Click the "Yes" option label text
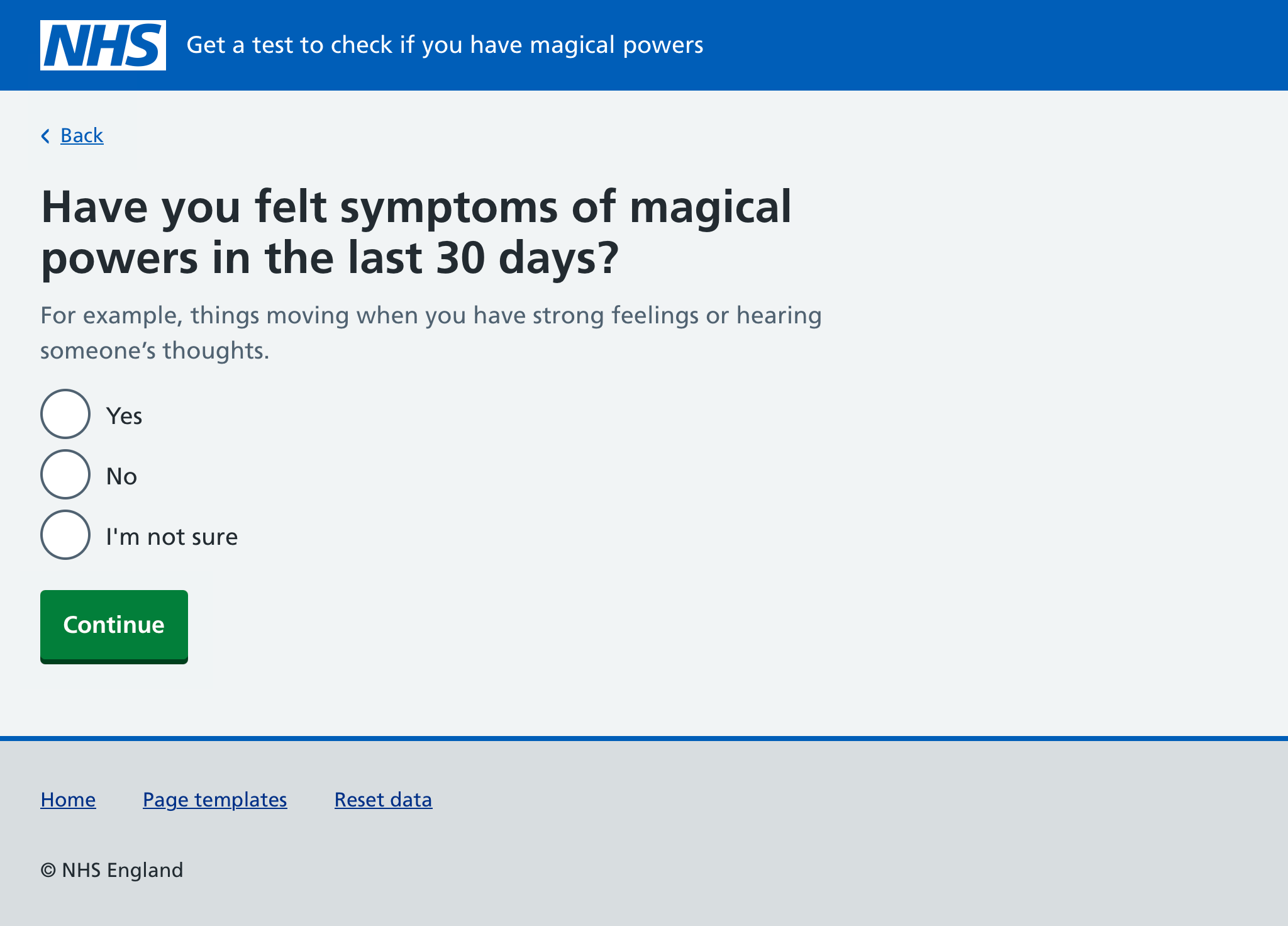The height and width of the screenshot is (926, 1288). (x=124, y=416)
